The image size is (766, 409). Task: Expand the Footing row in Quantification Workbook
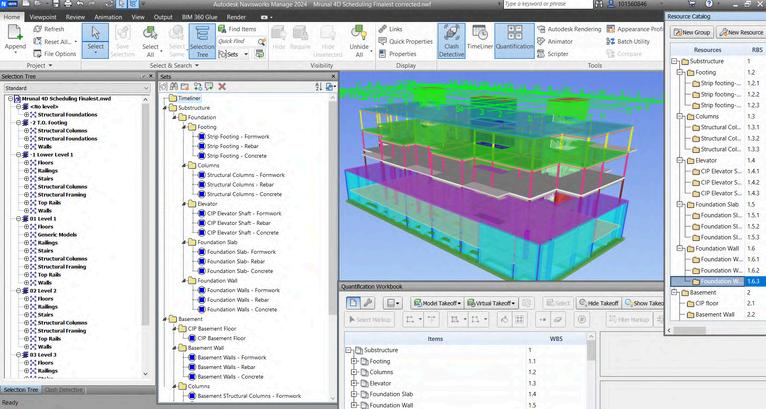[x=354, y=361]
